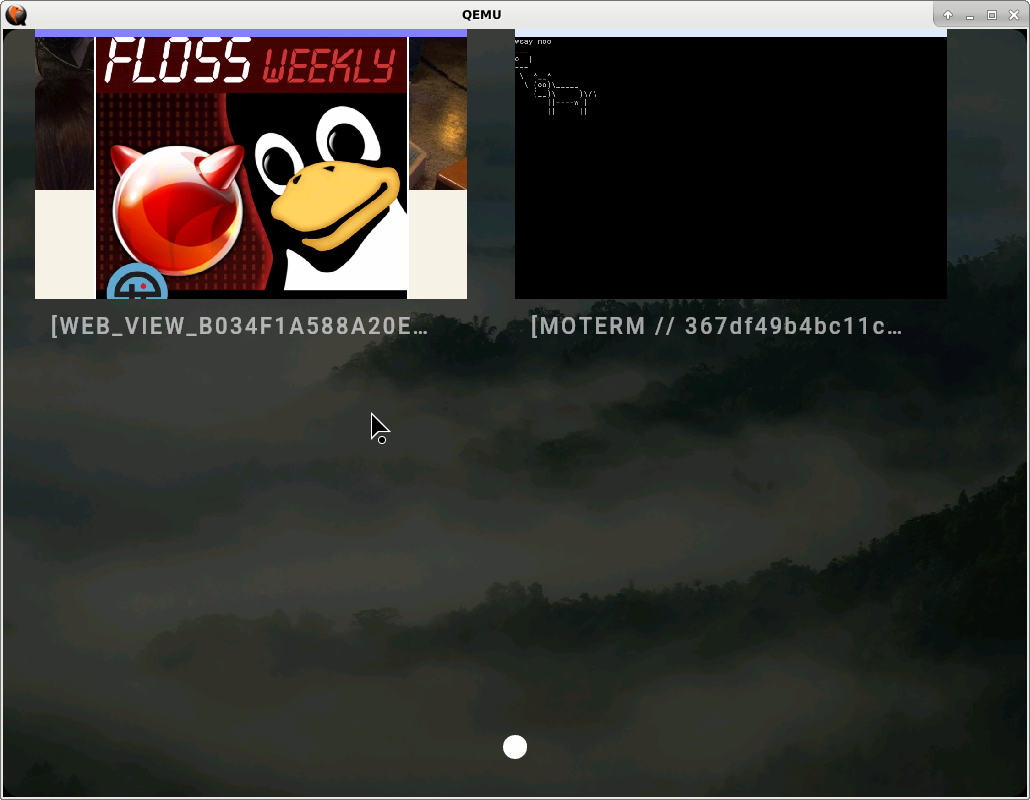Click the photo strip right of the penguin
The image size is (1030, 800).
437,112
